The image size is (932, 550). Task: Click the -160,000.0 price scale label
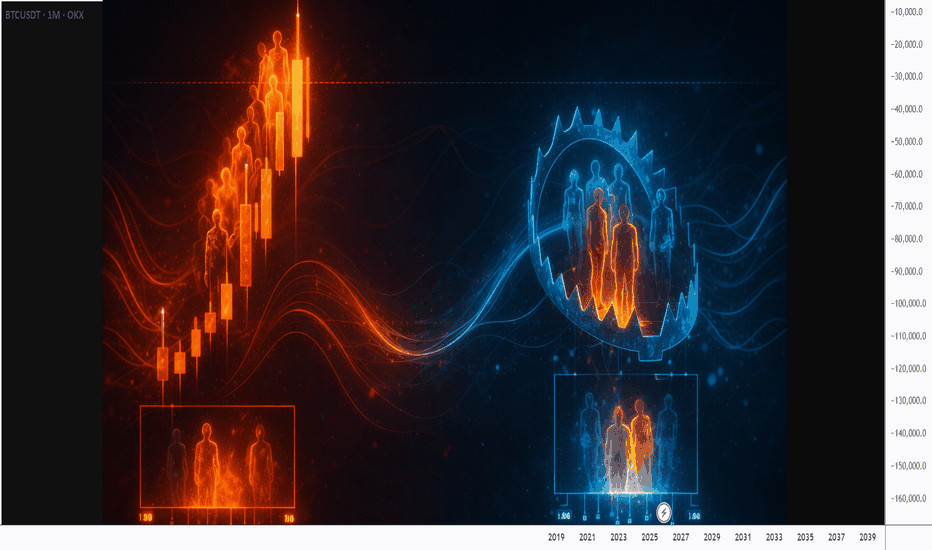click(907, 498)
